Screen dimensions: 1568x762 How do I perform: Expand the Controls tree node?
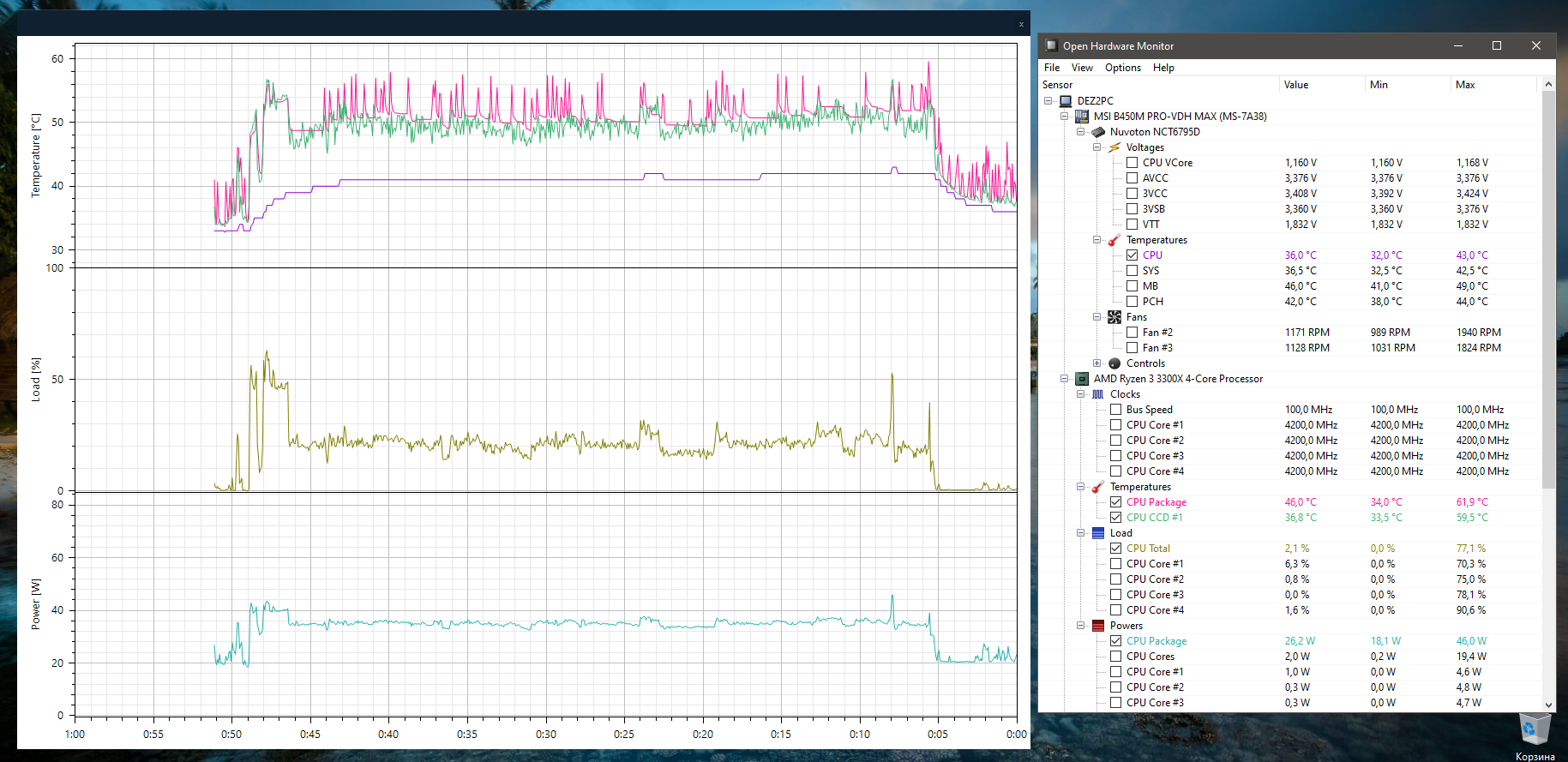click(x=1096, y=363)
